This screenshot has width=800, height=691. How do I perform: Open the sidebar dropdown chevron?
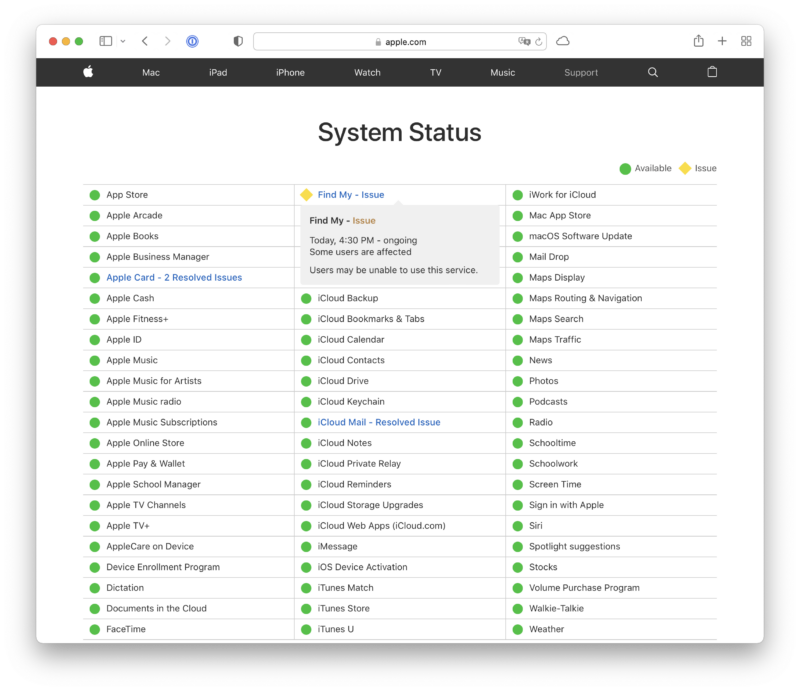(123, 41)
